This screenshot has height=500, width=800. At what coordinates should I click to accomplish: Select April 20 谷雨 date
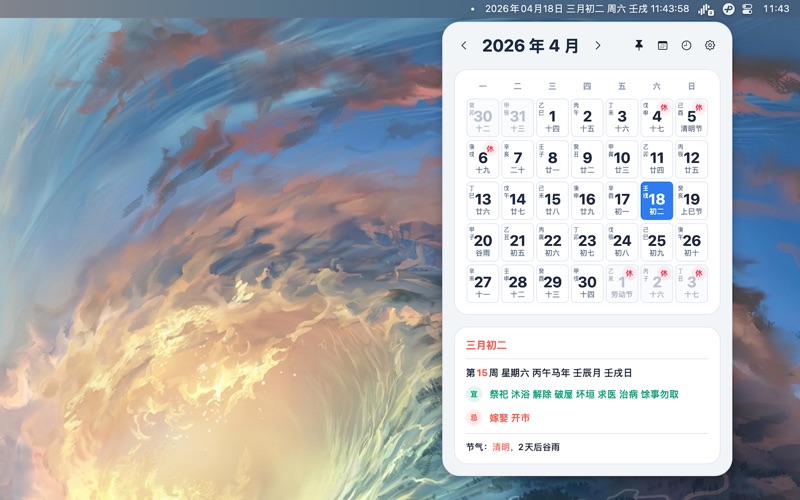(x=483, y=242)
